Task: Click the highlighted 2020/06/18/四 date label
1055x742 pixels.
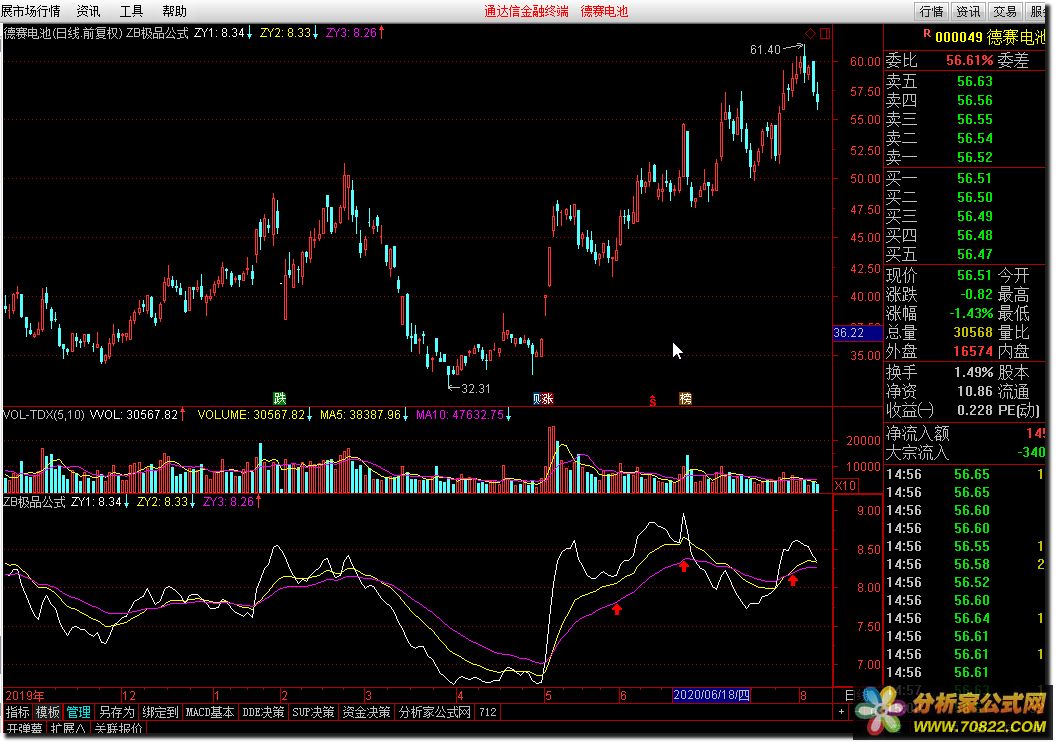Action: pyautogui.click(x=711, y=695)
